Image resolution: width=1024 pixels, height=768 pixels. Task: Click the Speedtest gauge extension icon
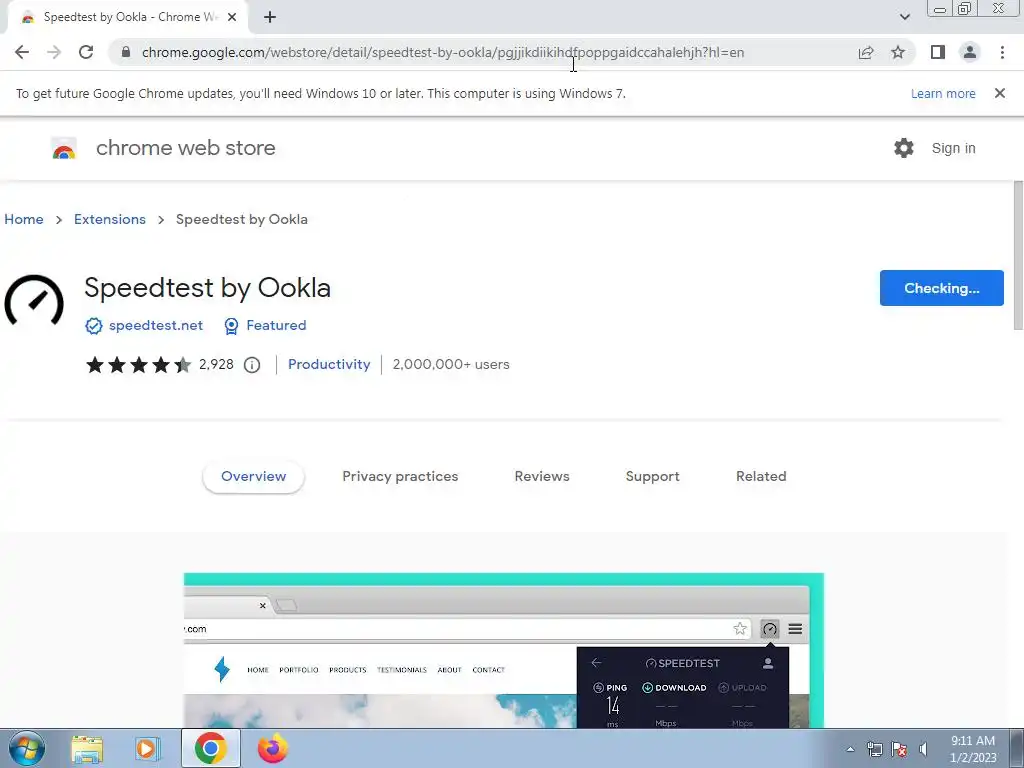pyautogui.click(x=34, y=301)
